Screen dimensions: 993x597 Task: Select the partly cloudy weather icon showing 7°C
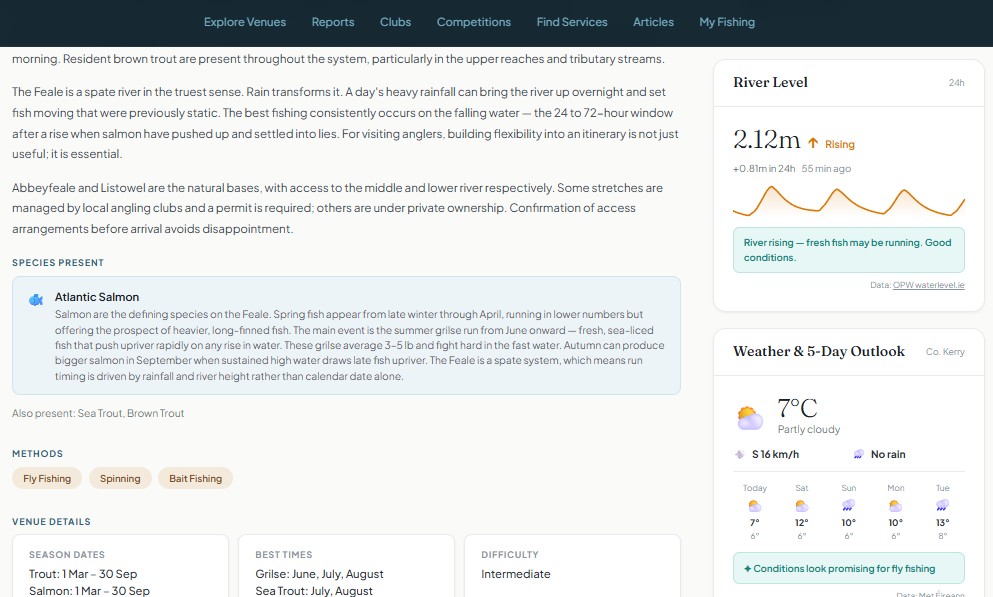click(749, 414)
